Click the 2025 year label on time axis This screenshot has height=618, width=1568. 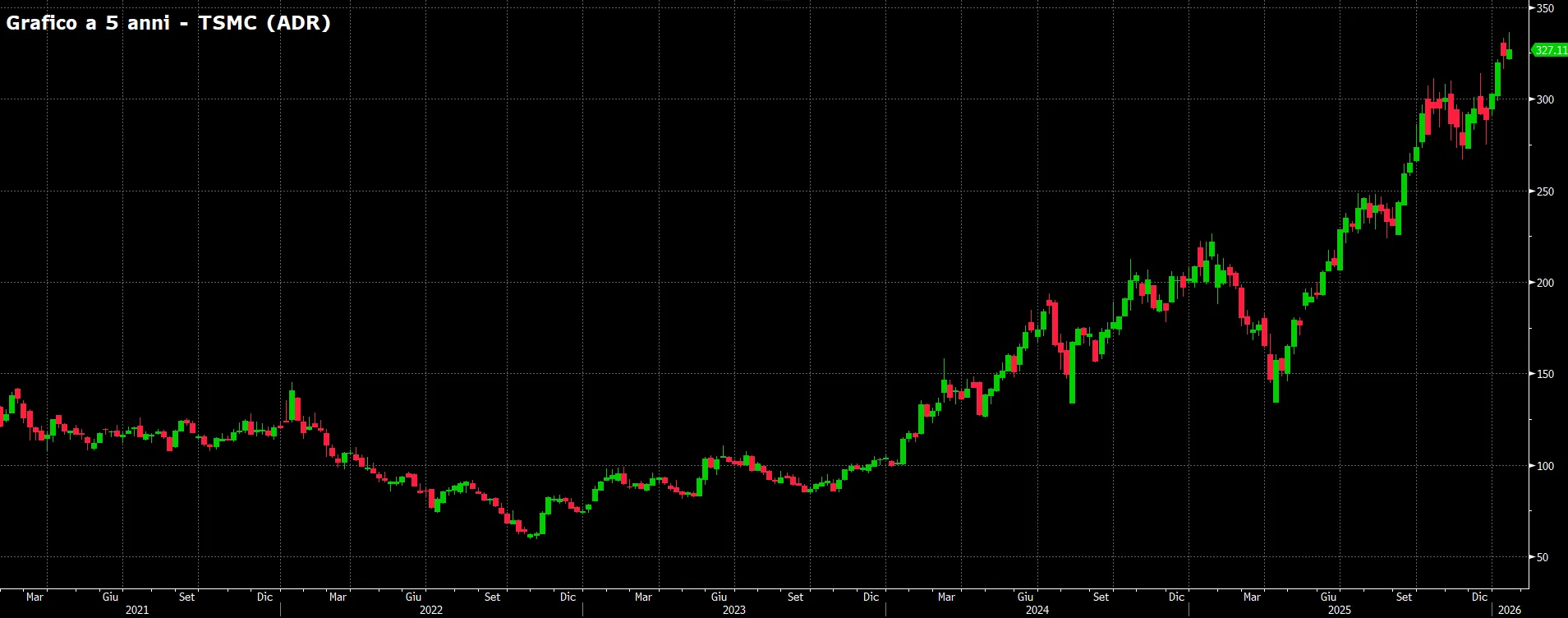[1340, 610]
